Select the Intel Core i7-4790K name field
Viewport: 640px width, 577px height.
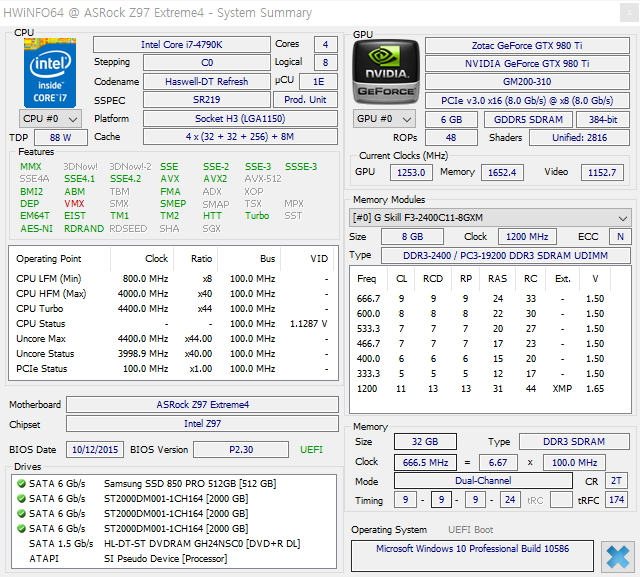[182, 44]
